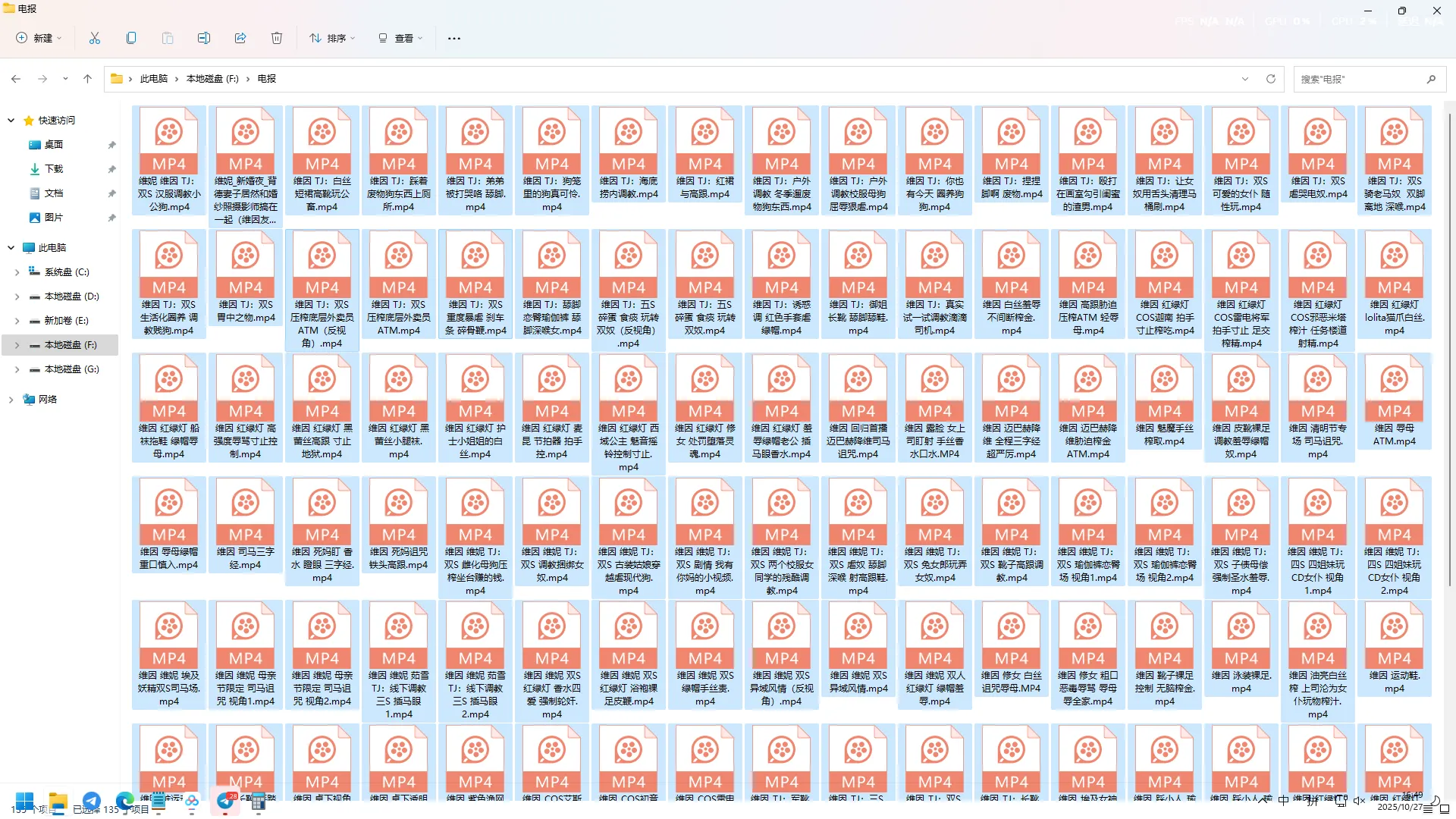Open the 排序 sort dropdown

332,38
